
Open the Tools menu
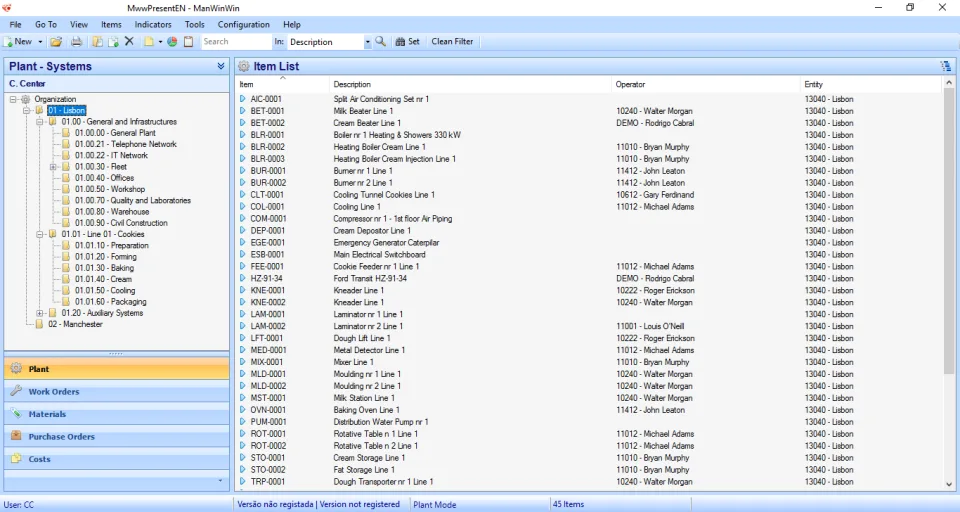[x=195, y=24]
